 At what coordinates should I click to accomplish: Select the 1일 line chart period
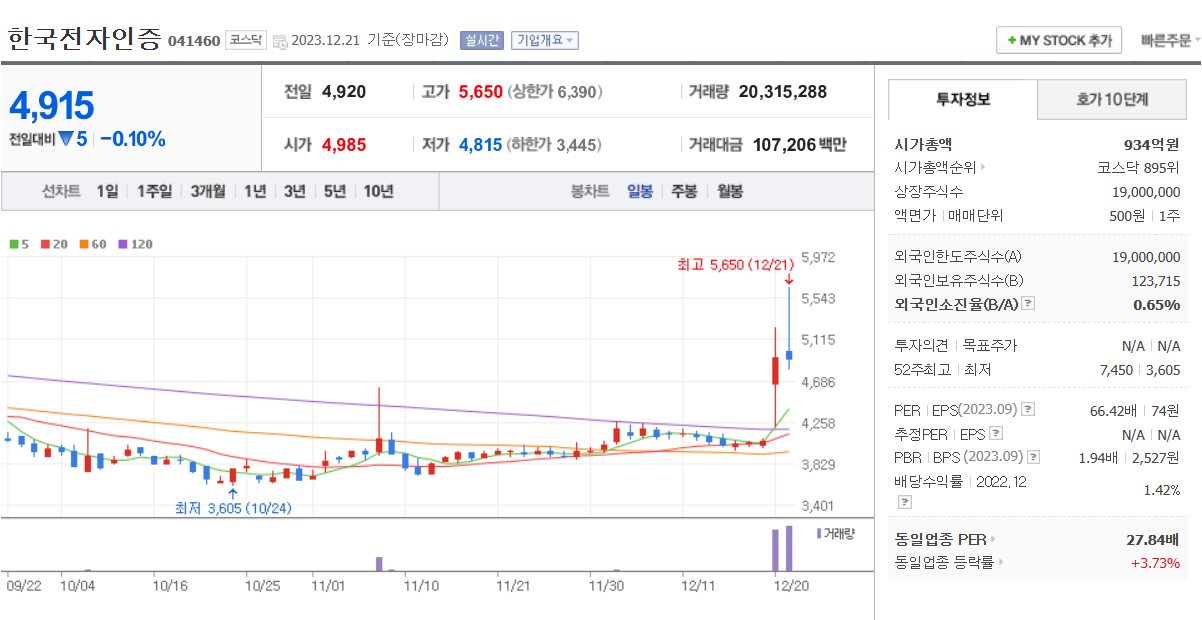point(107,191)
